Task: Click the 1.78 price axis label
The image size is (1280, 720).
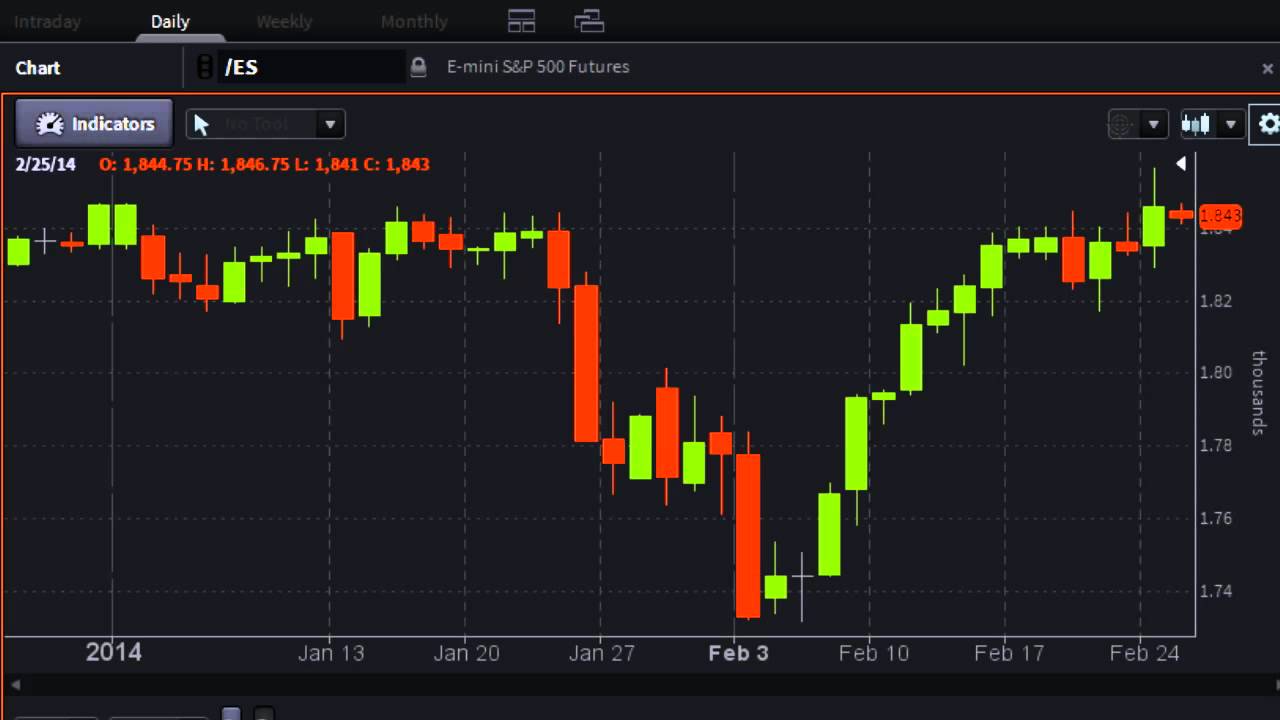Action: pyautogui.click(x=1216, y=445)
